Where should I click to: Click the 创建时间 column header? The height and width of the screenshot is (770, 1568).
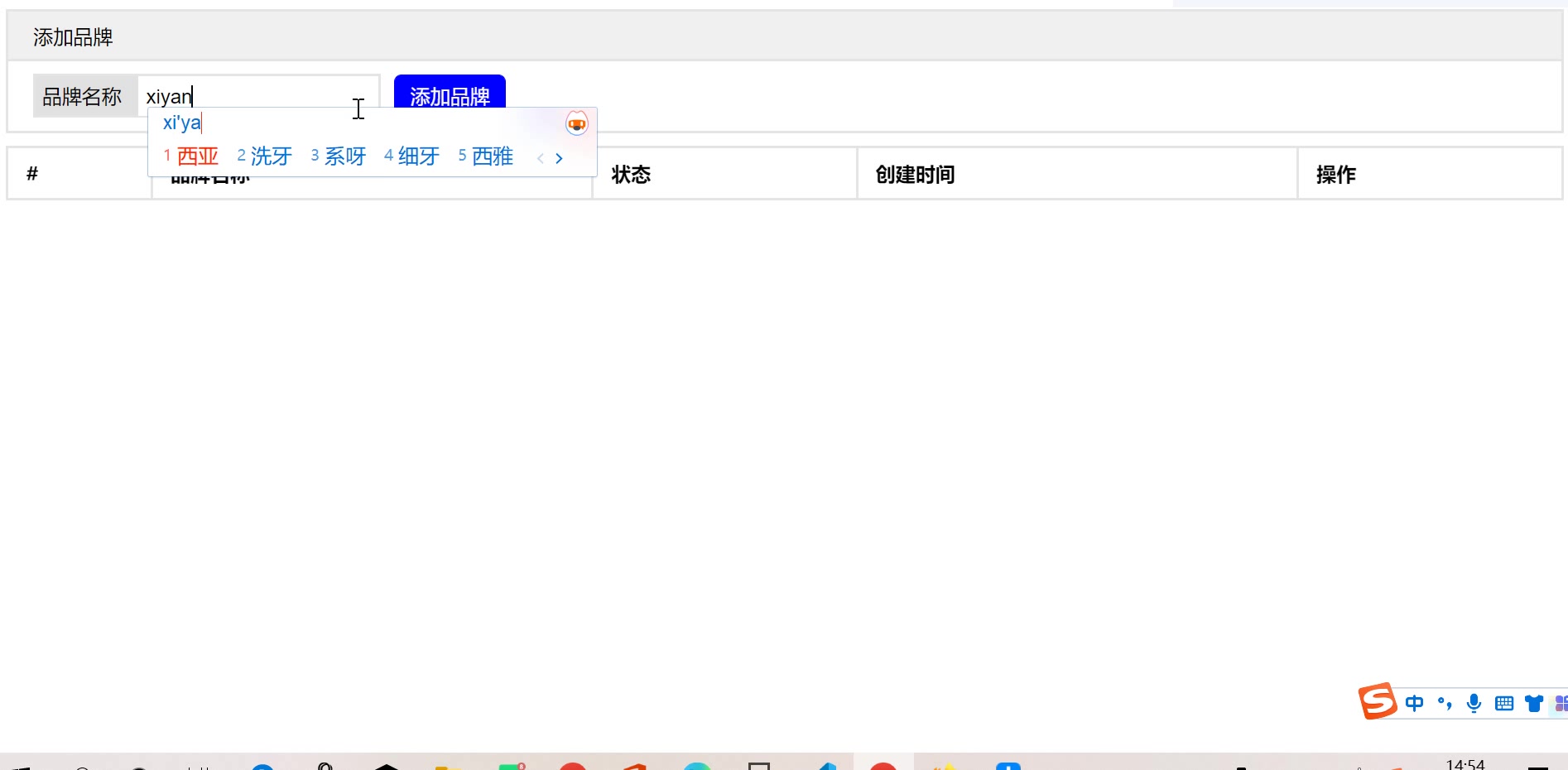coord(915,175)
